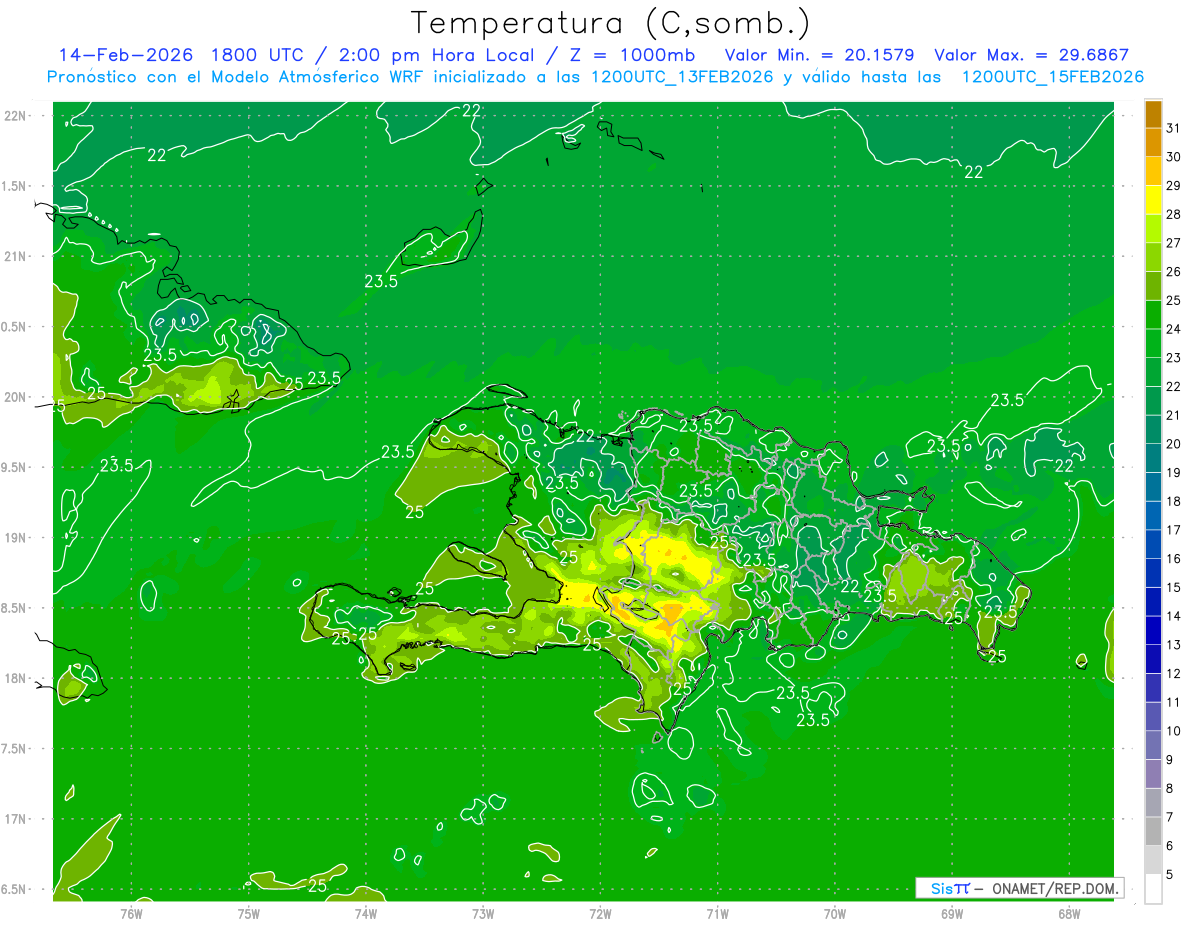Click the '22N' latitude axis label
This screenshot has height=927, width=1200.
tap(17, 116)
